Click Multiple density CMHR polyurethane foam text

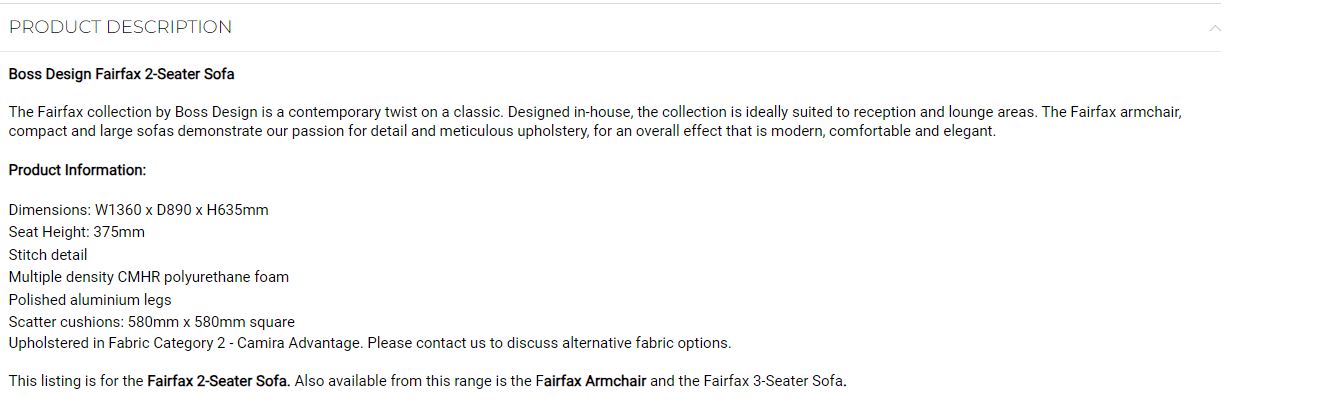[149, 277]
